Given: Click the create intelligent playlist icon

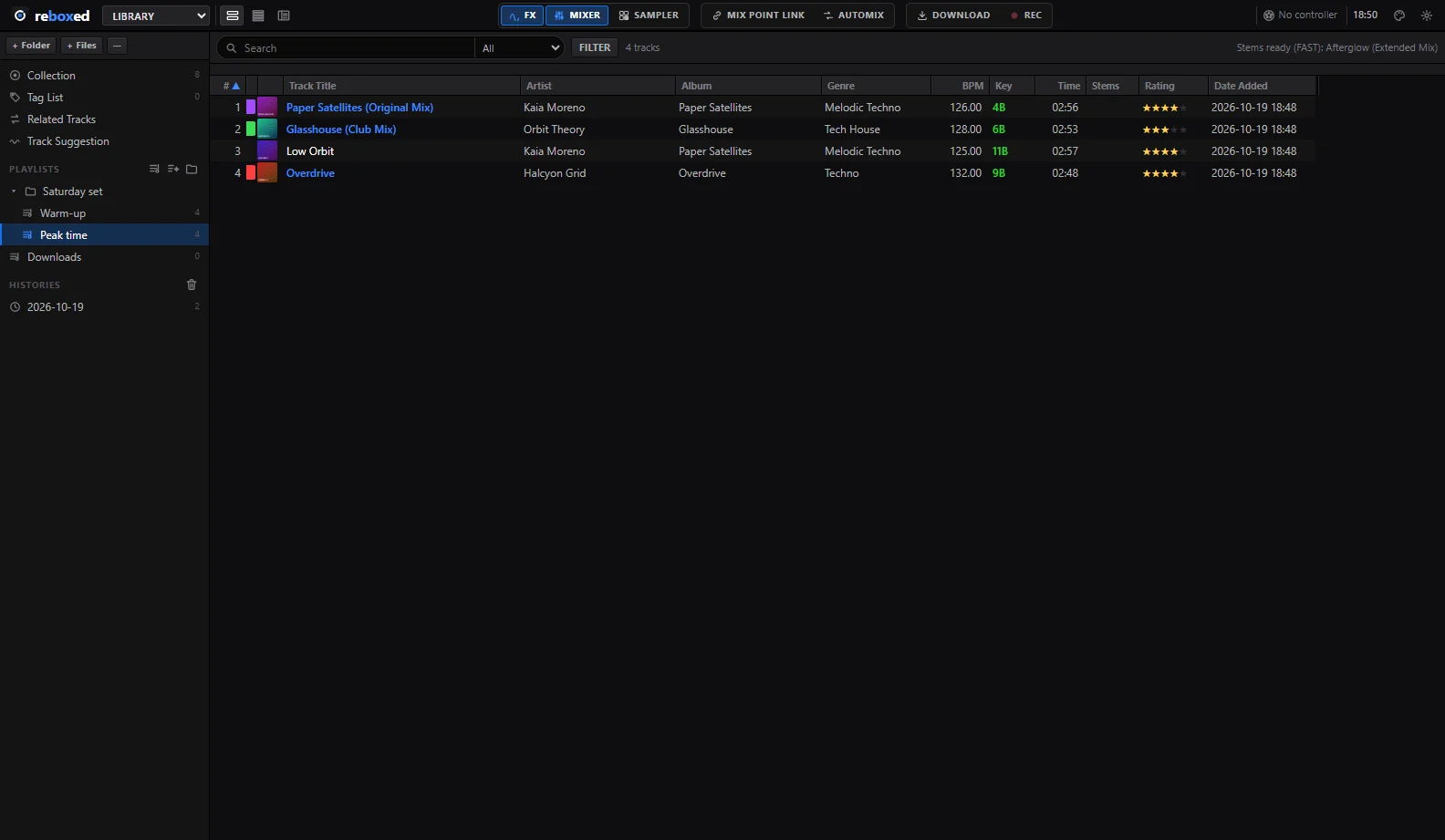Looking at the screenshot, I should (x=173, y=169).
